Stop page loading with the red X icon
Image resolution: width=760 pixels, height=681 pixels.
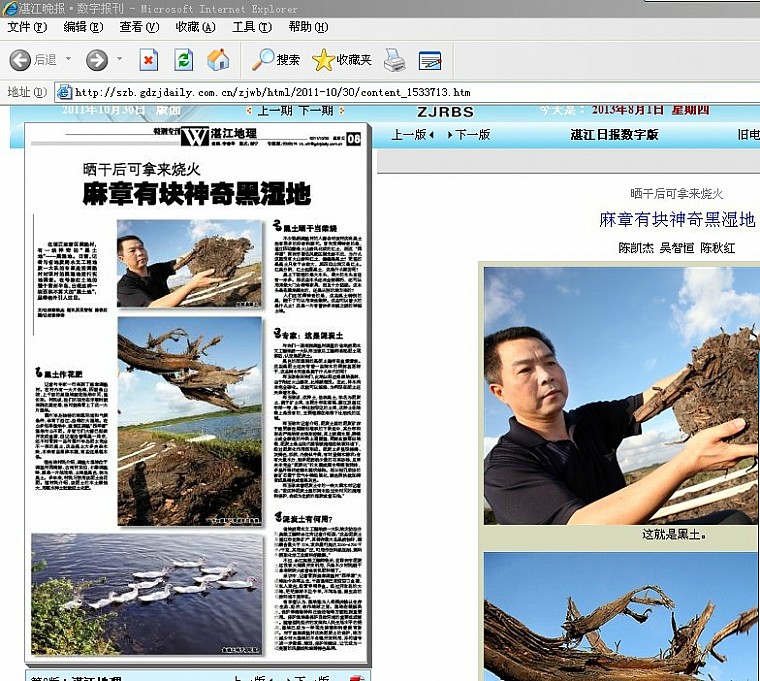[x=148, y=60]
